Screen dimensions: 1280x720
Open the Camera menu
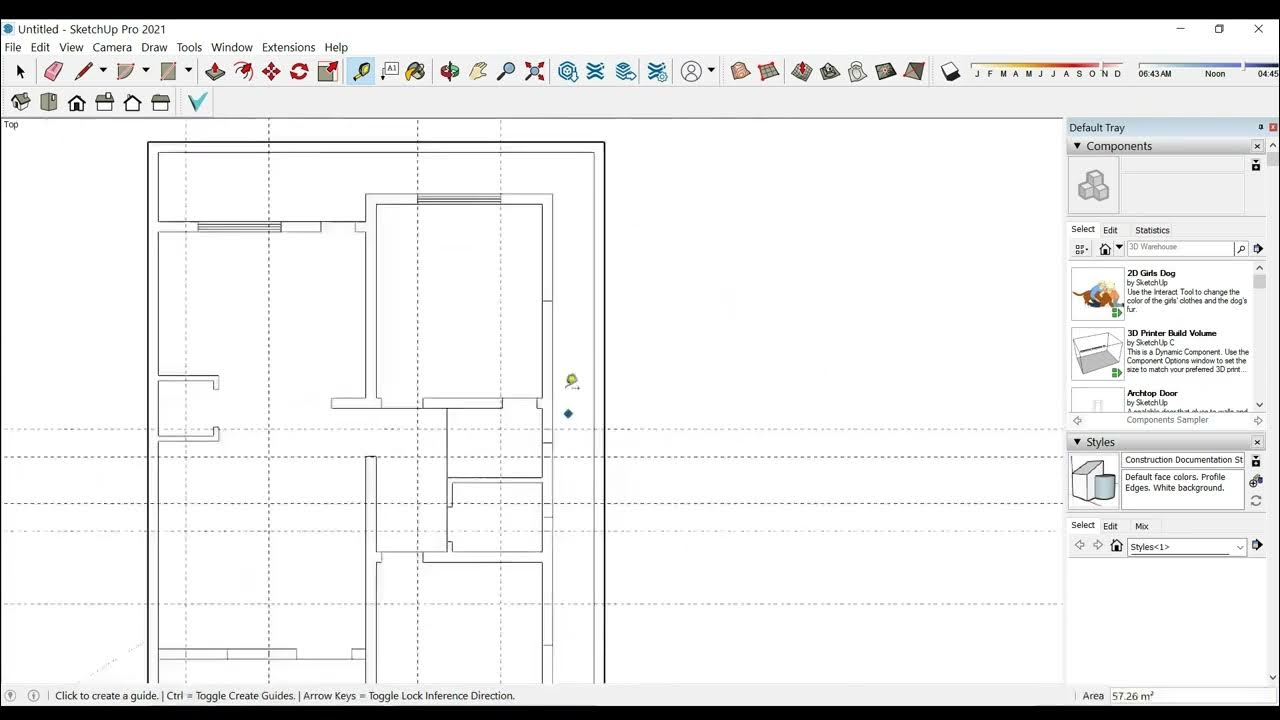pyautogui.click(x=112, y=47)
